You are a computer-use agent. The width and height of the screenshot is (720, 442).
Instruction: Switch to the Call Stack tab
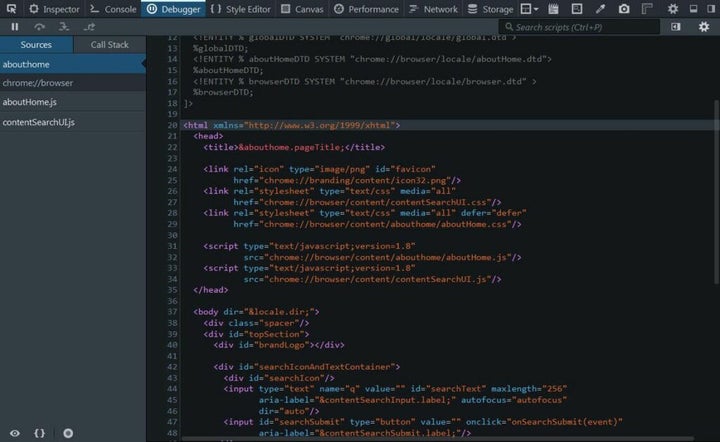pos(110,45)
